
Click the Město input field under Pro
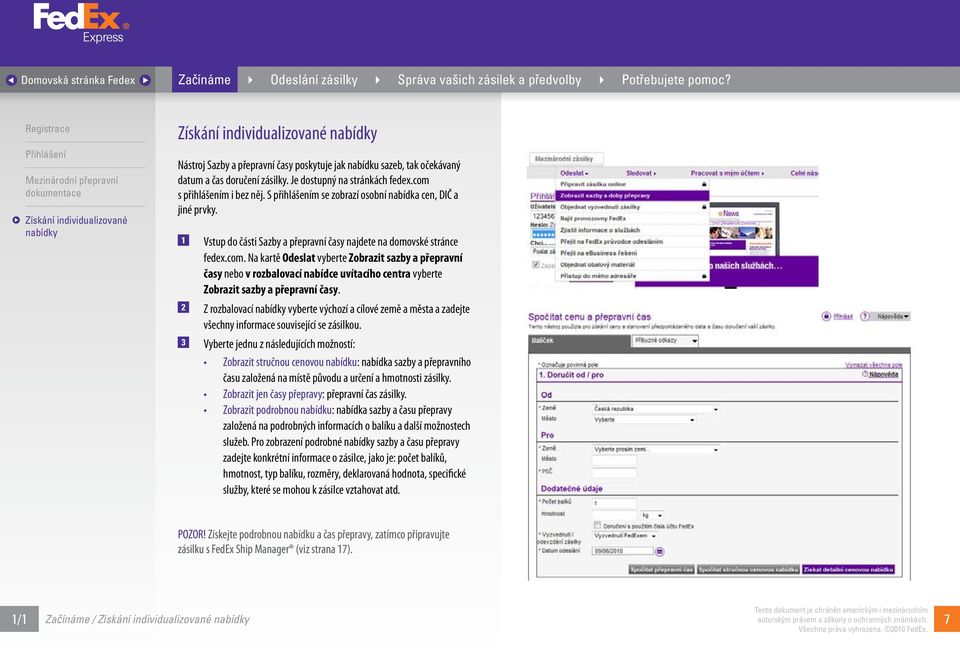(614, 460)
